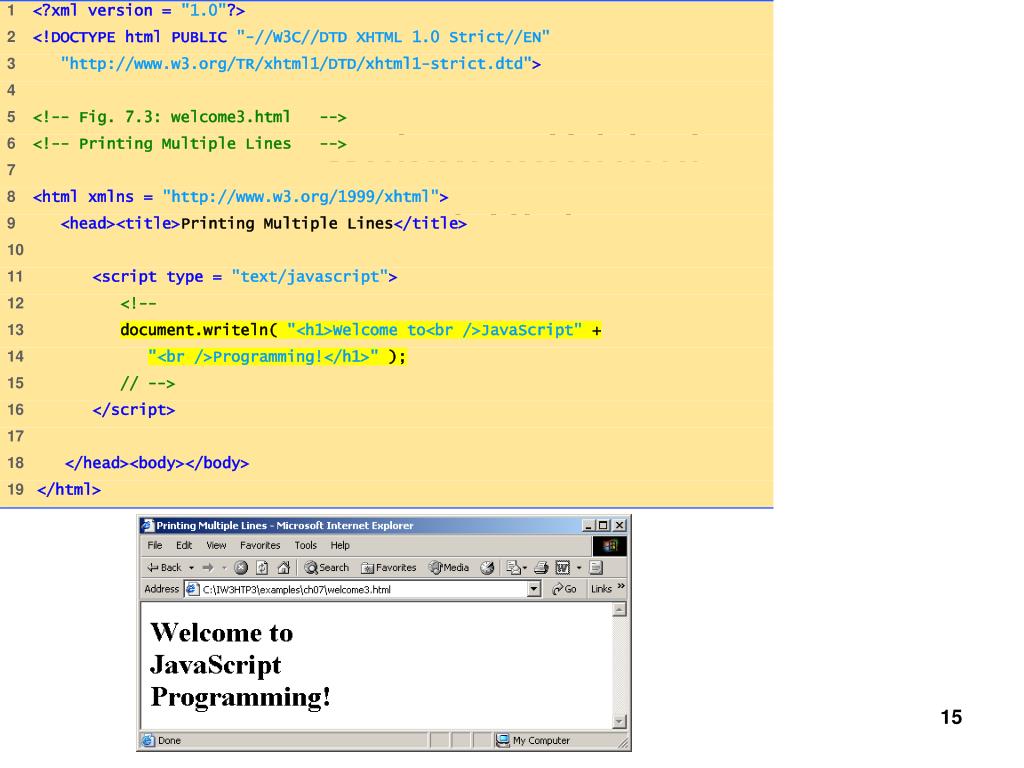Close the Internet Explorer window
1024x768 pixels.
coord(620,525)
